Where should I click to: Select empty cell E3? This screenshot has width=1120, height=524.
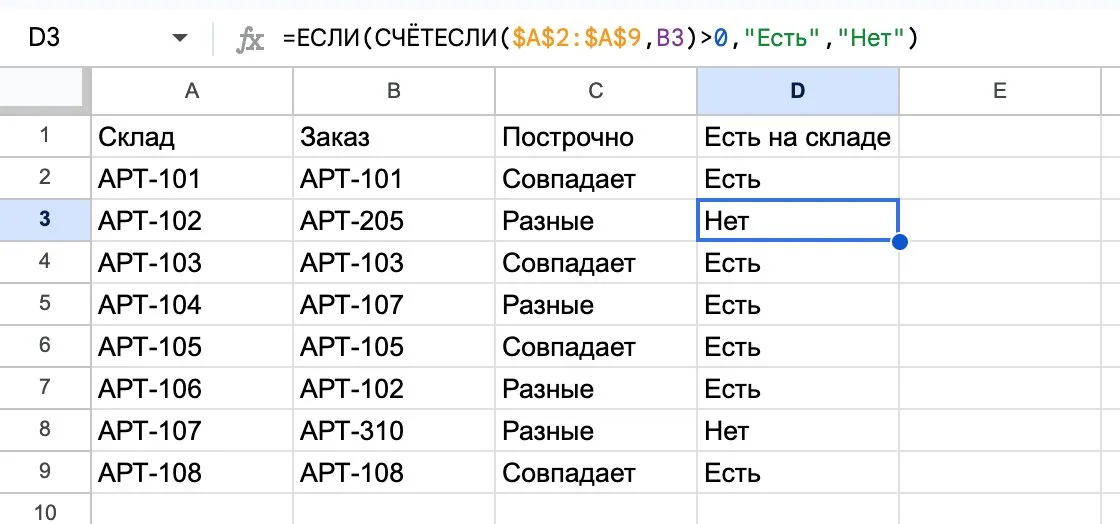click(1000, 220)
